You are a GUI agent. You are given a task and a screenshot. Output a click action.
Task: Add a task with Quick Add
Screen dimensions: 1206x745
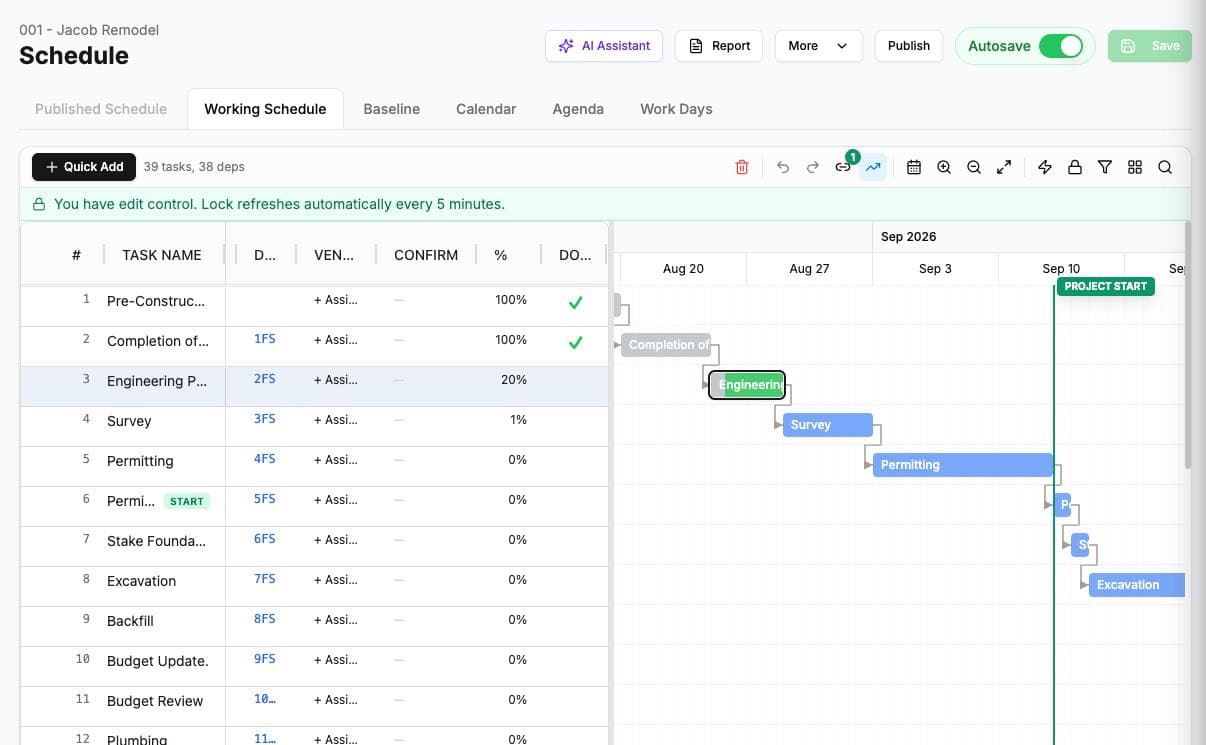84,167
